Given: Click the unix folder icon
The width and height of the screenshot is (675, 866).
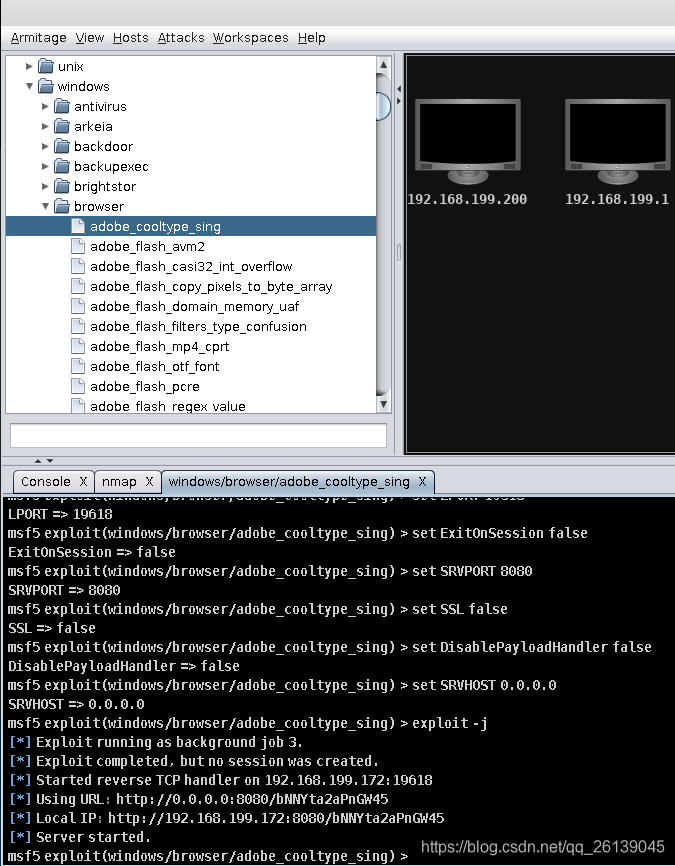Looking at the screenshot, I should point(46,66).
